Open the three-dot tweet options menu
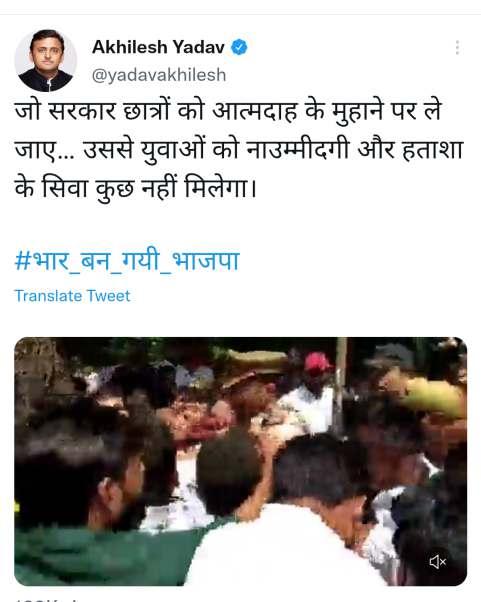Viewport: 481px width, 602px height. point(457,48)
